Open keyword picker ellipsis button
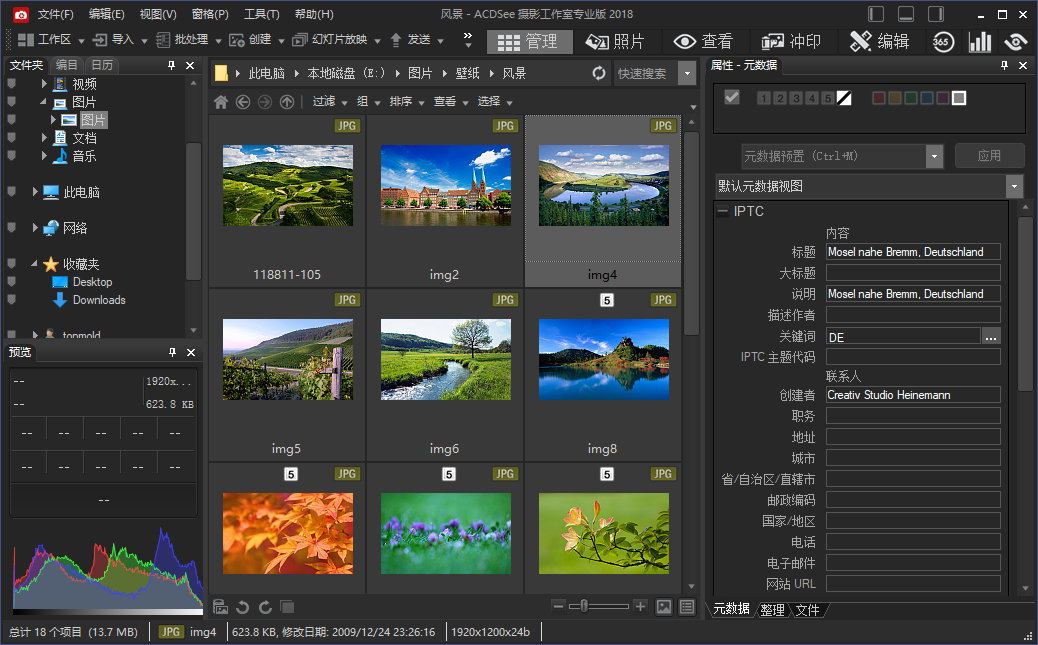 (990, 337)
